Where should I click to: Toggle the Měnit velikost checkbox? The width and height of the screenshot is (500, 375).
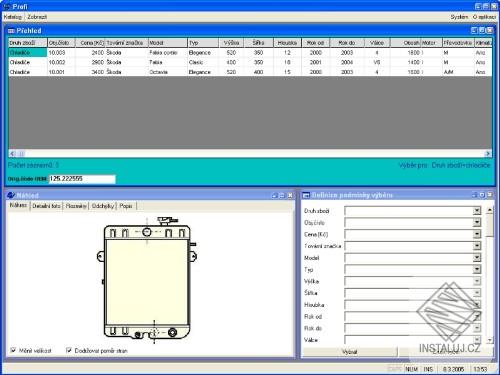13,350
